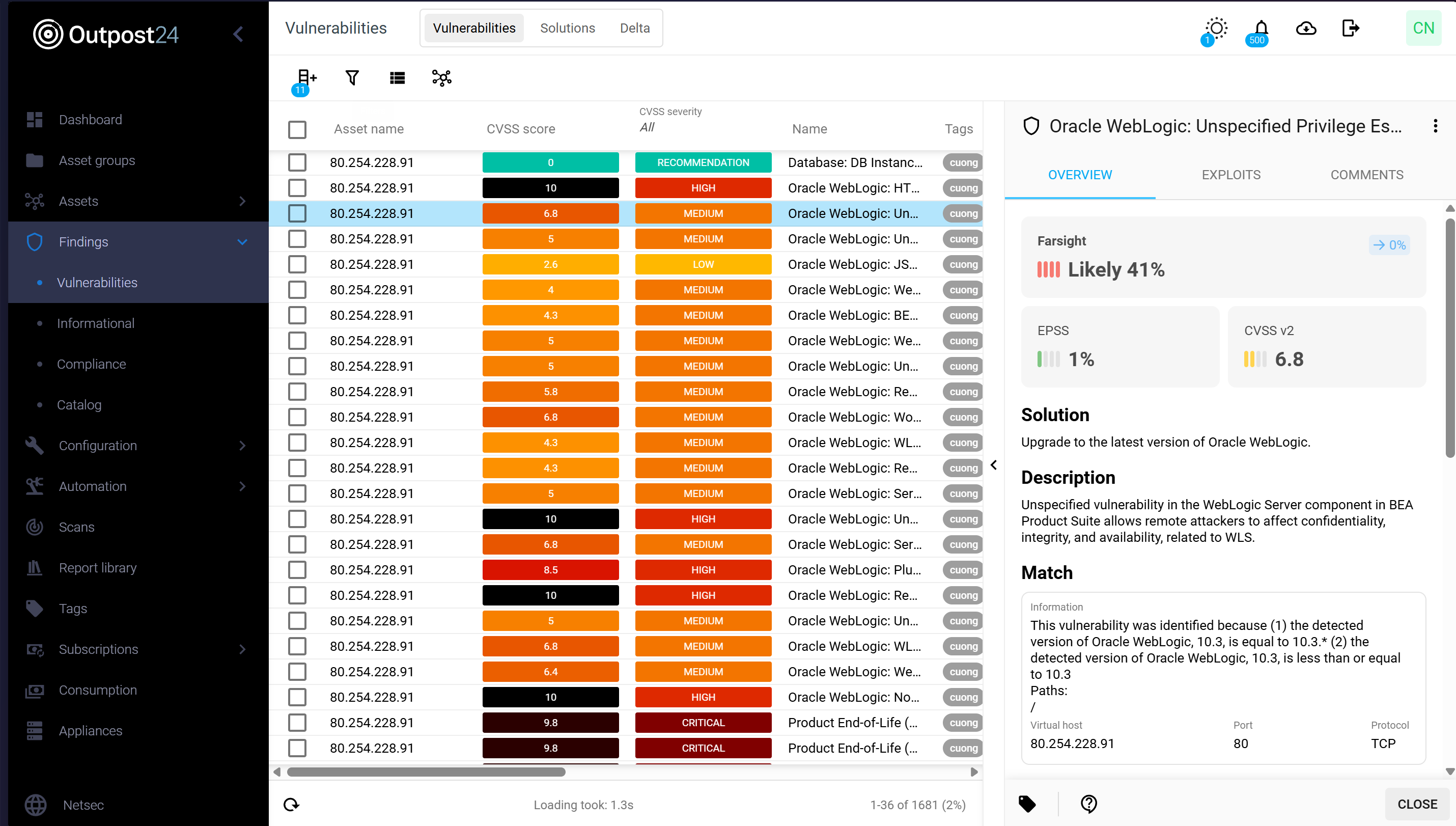Open Informational under Findings
This screenshot has width=1456, height=826.
point(95,323)
